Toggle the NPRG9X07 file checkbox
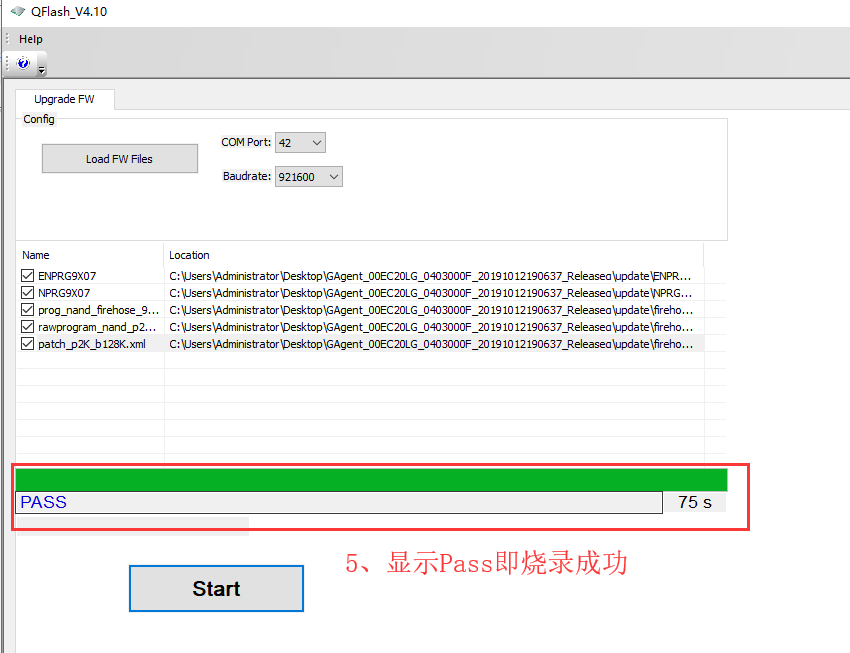850x653 pixels. [x=28, y=293]
